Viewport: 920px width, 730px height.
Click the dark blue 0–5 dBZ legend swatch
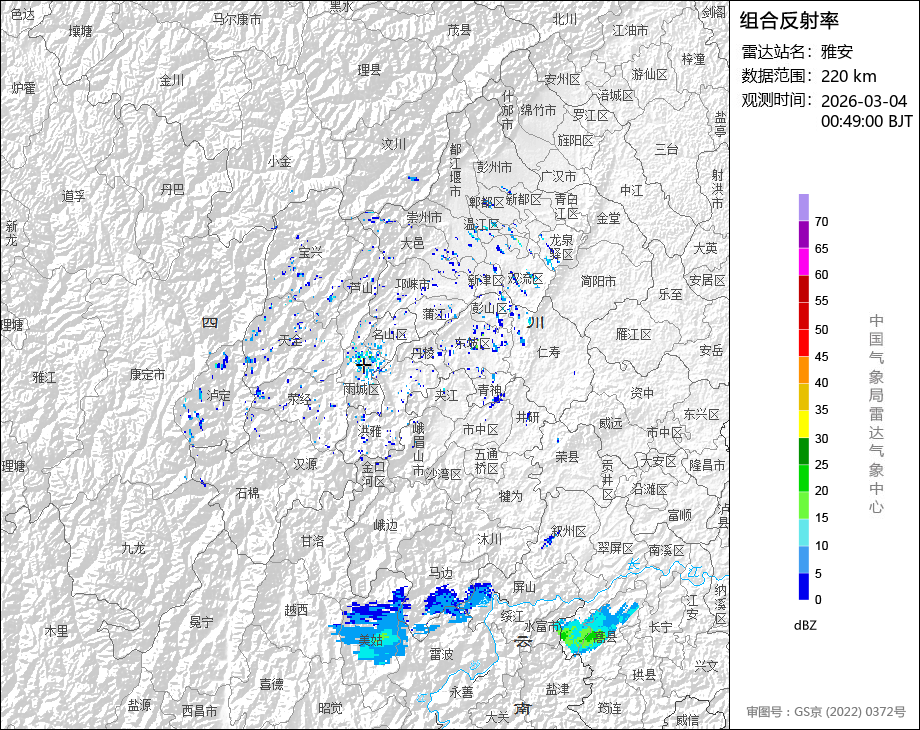pyautogui.click(x=804, y=586)
